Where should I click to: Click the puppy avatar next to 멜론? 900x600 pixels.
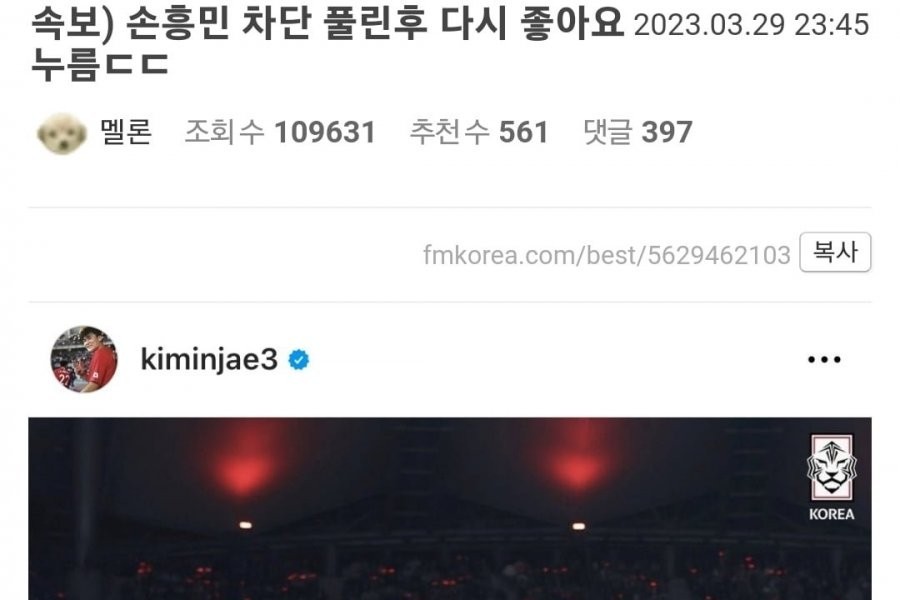click(x=61, y=133)
